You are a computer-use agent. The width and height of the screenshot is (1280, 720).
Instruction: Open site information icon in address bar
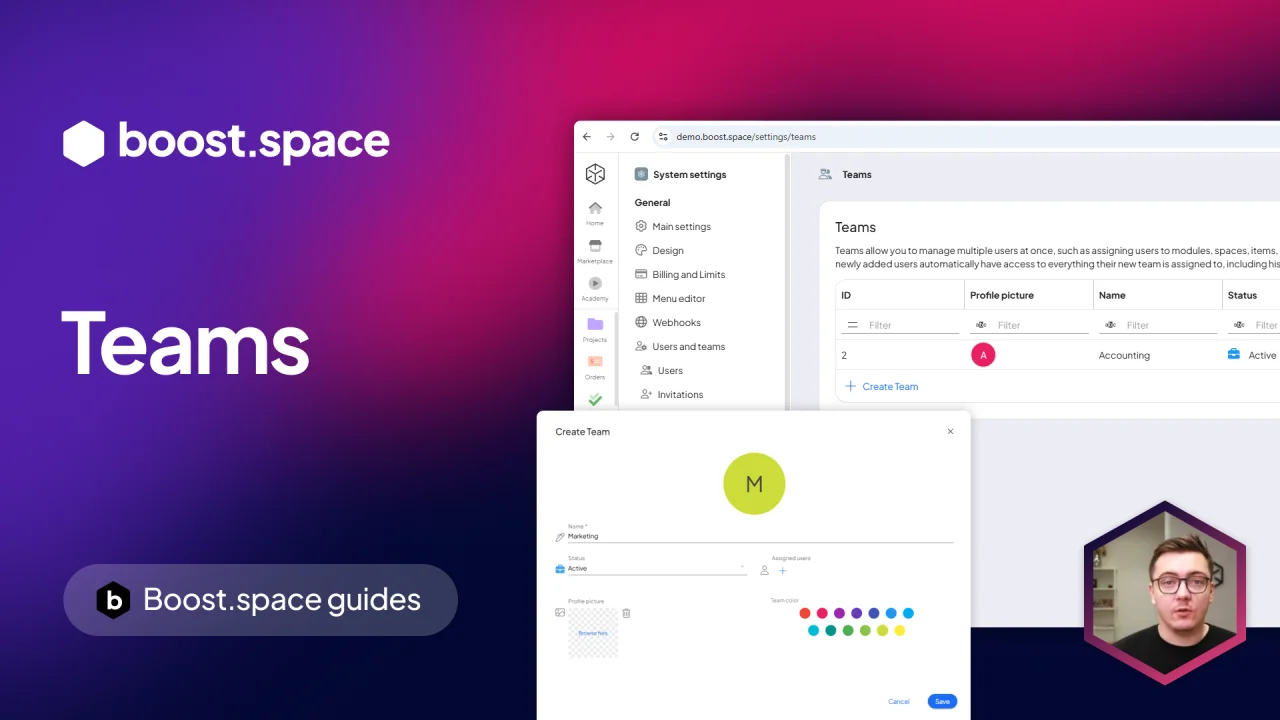(x=662, y=137)
